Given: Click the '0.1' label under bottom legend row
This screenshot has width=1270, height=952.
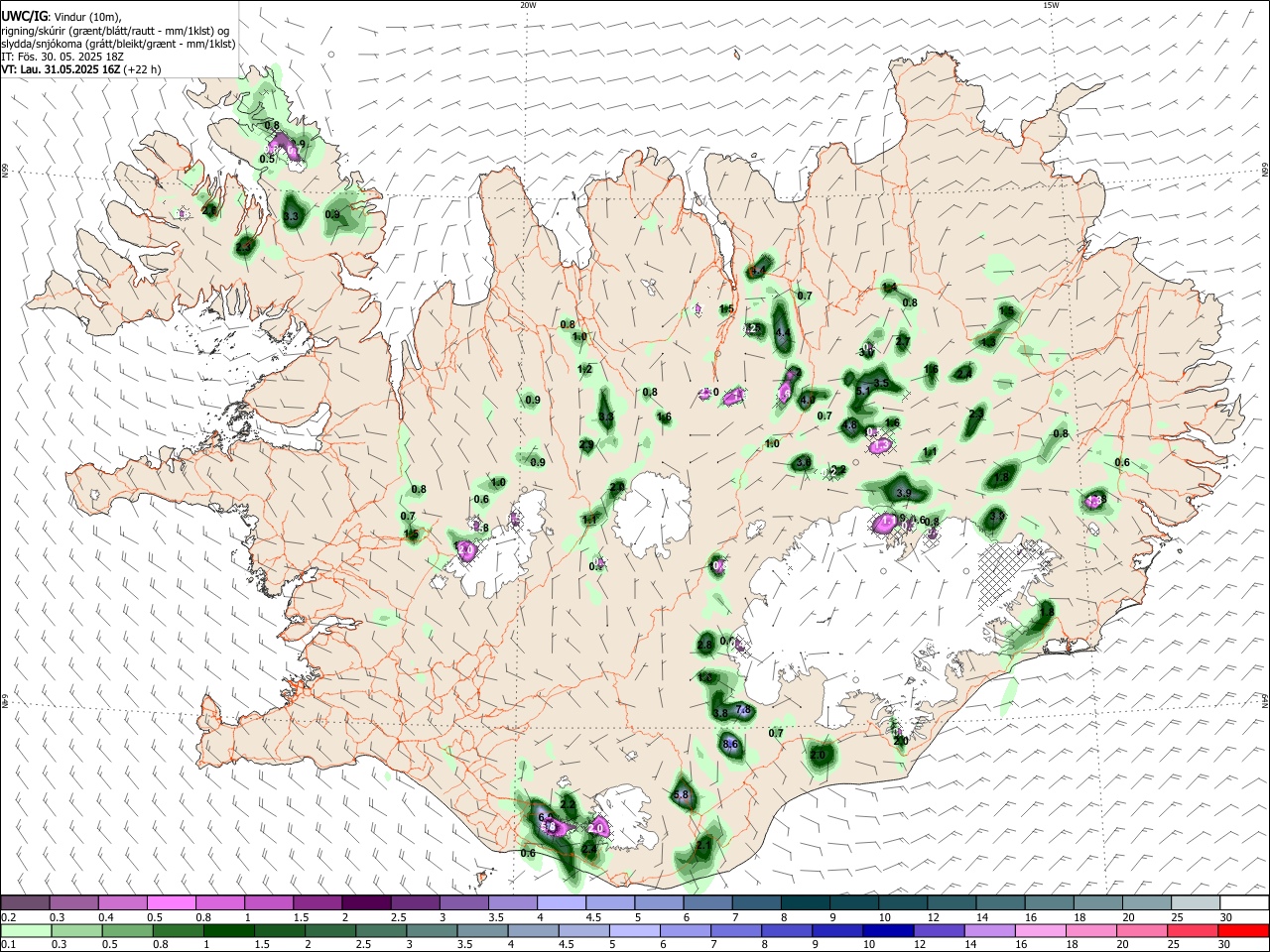Looking at the screenshot, I should tap(7, 944).
